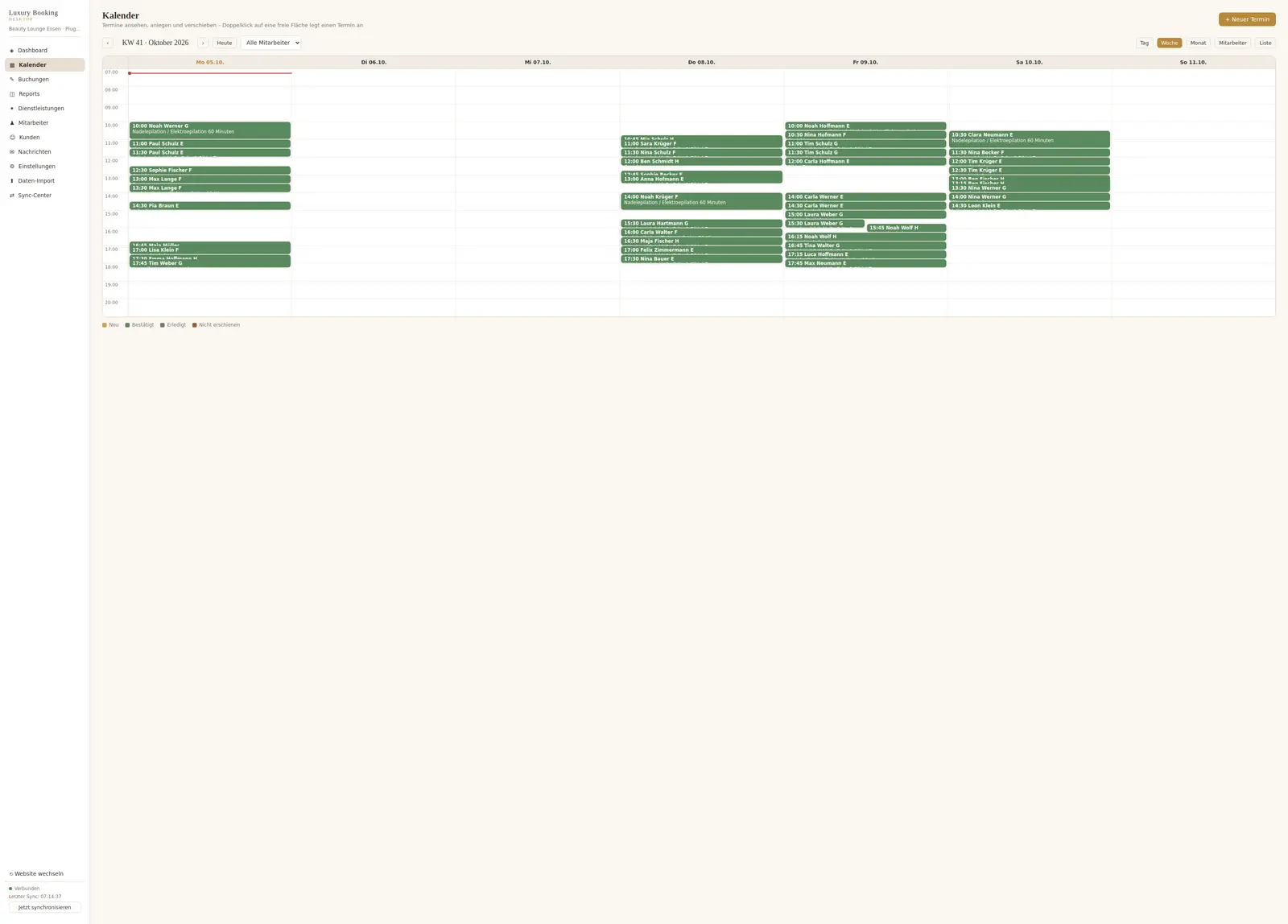
Task: Switch to Mitarbeiter view
Action: [x=1232, y=43]
